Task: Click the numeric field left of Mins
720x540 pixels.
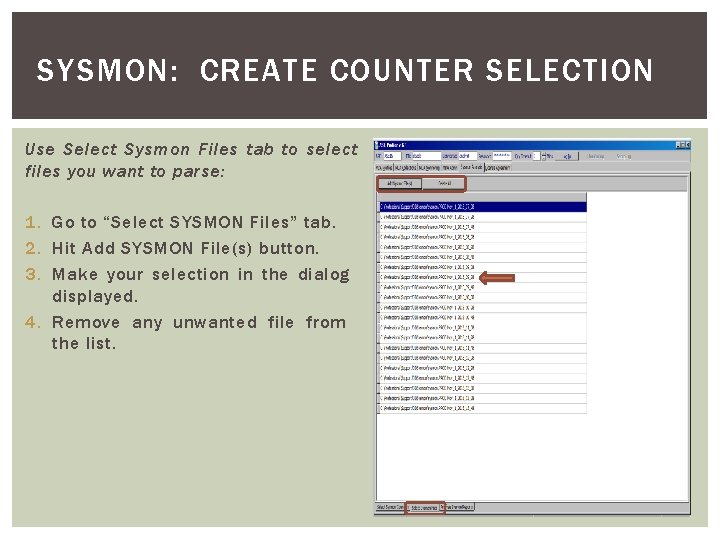Action: coord(536,157)
